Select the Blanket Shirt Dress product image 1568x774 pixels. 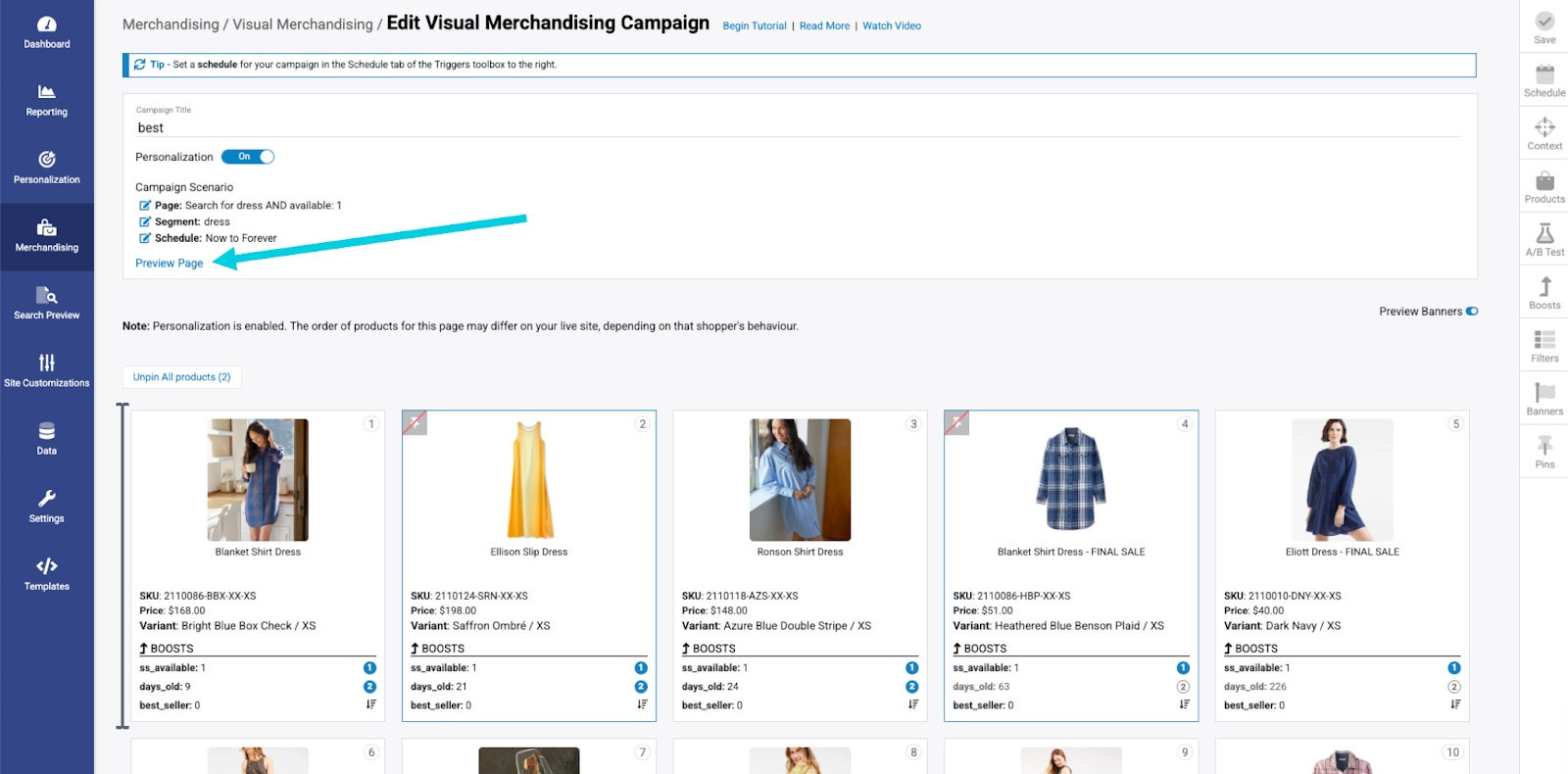(258, 480)
